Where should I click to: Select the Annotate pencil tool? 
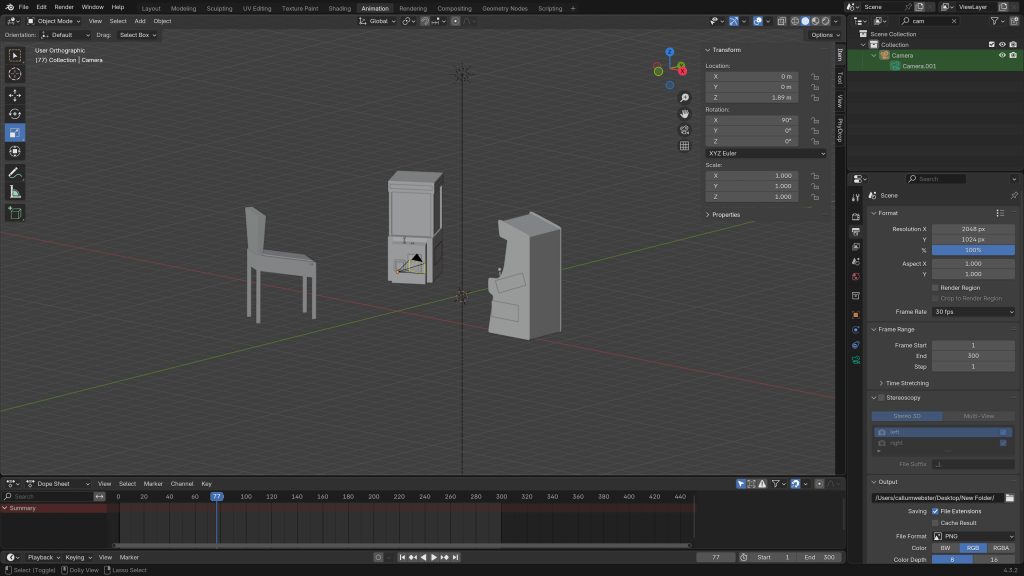(x=15, y=173)
